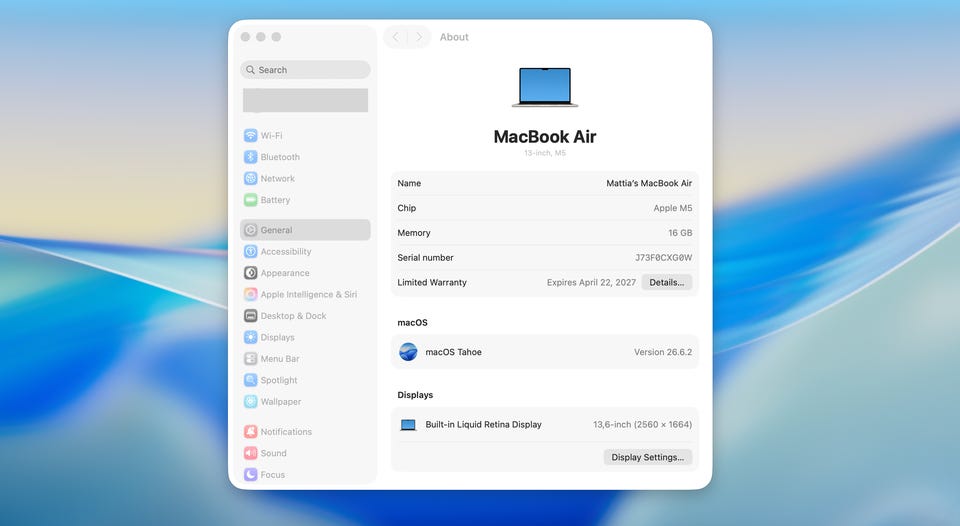Screen dimensions: 960x526
Task: Click the macOS section heading
Action: pyautogui.click(x=413, y=323)
